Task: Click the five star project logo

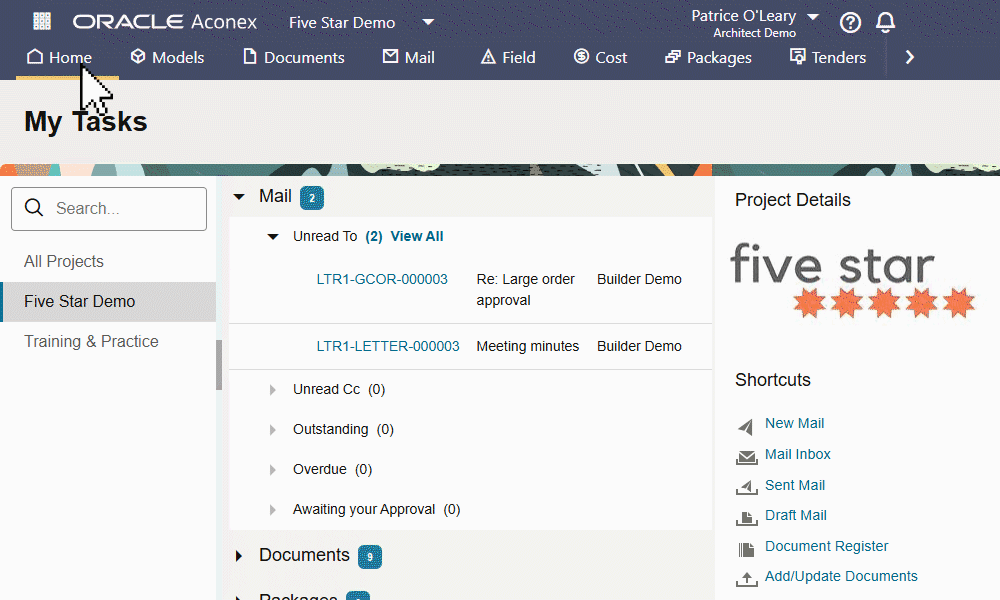Action: click(853, 279)
